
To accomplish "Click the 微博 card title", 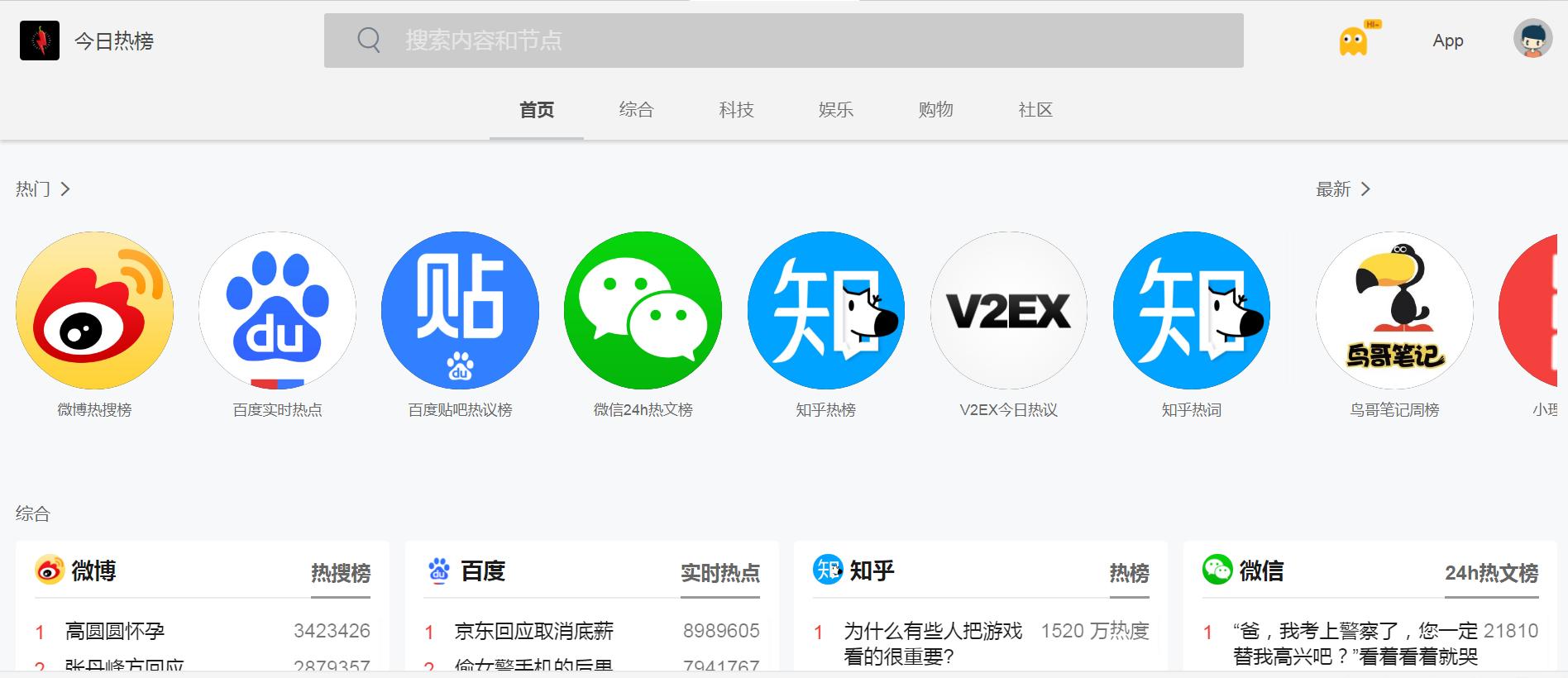I will pos(93,571).
